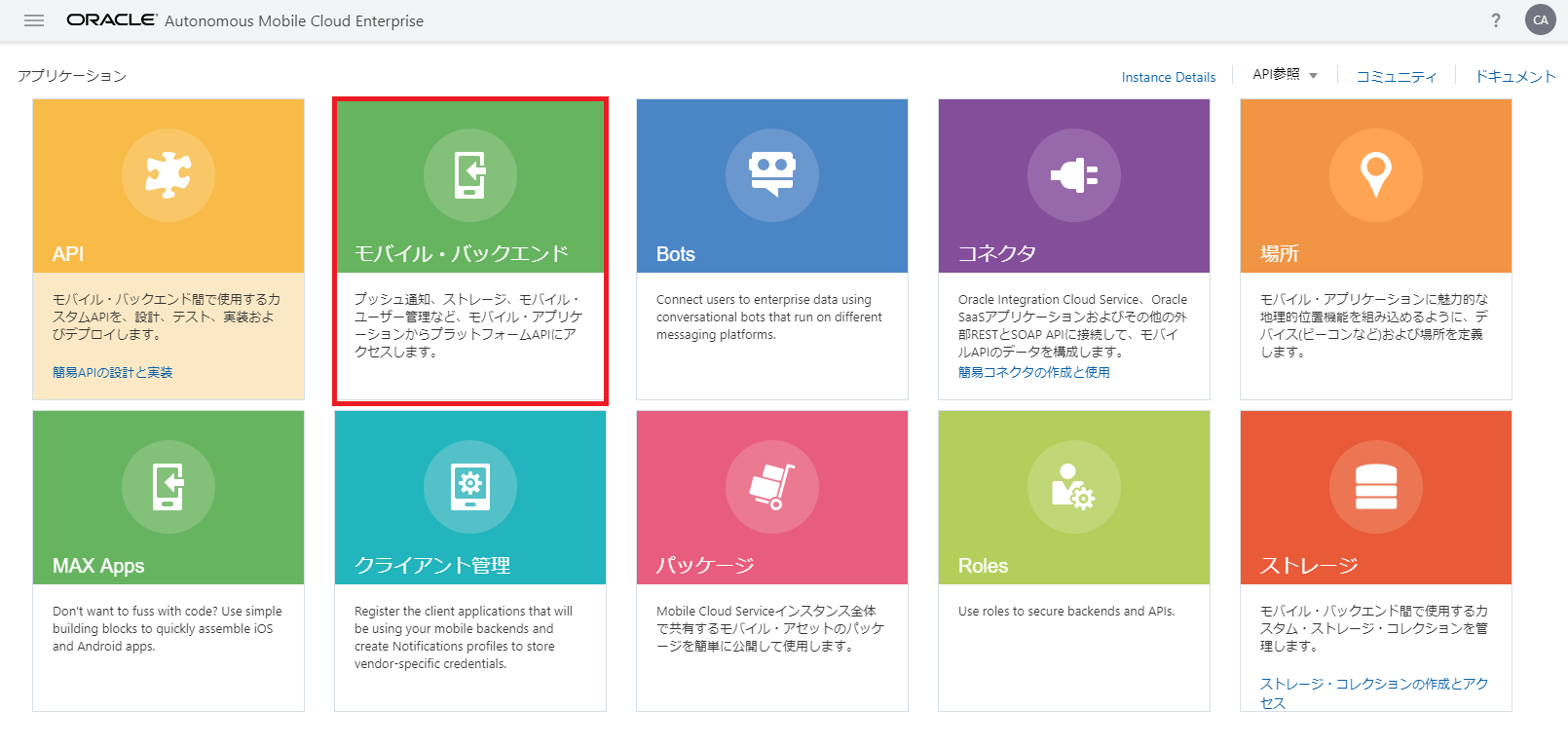Click the API puzzle piece icon
Image resolution: width=1568 pixels, height=747 pixels.
click(168, 175)
